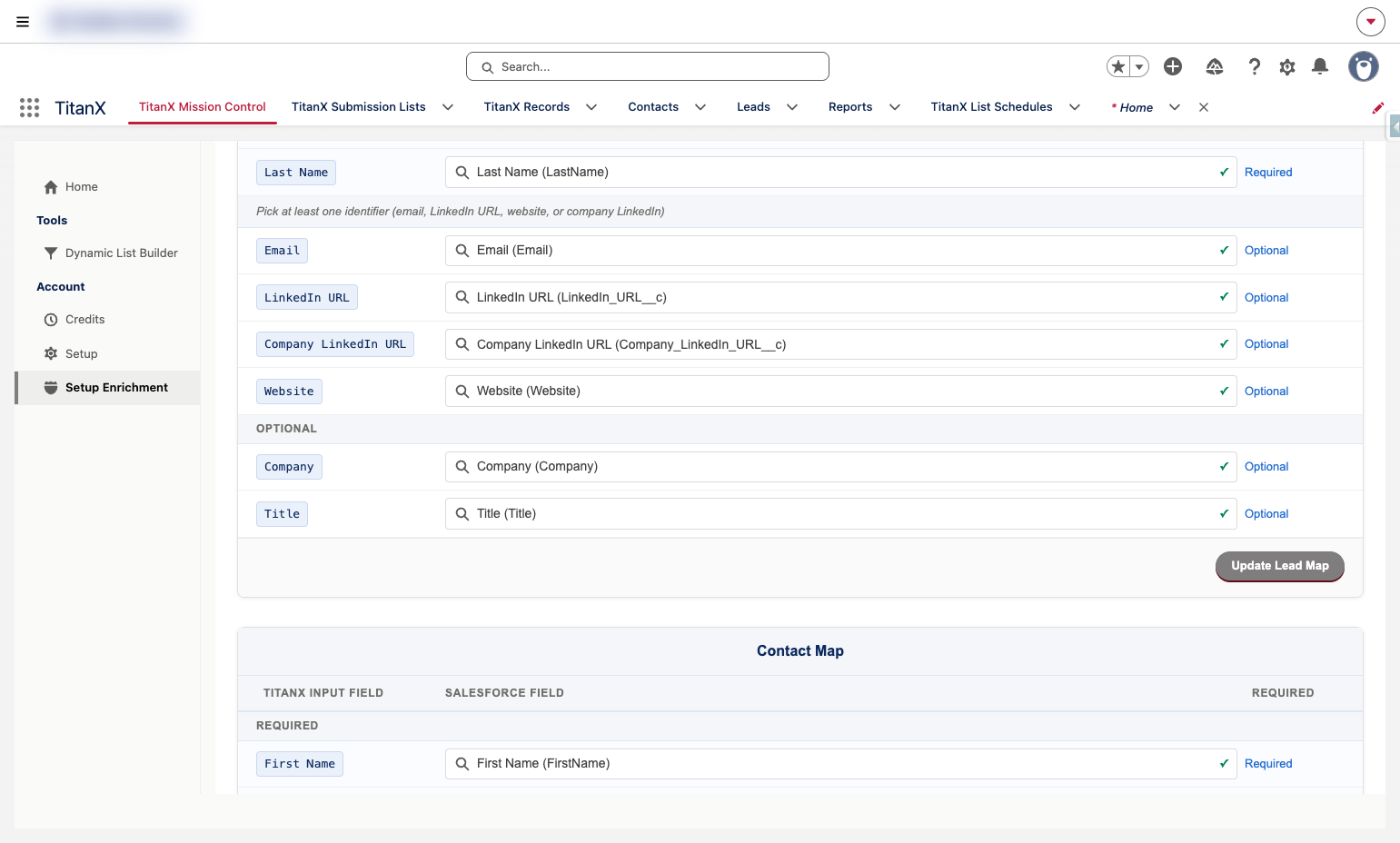Click the Home icon in the sidebar
The image size is (1400, 843).
coord(51,187)
